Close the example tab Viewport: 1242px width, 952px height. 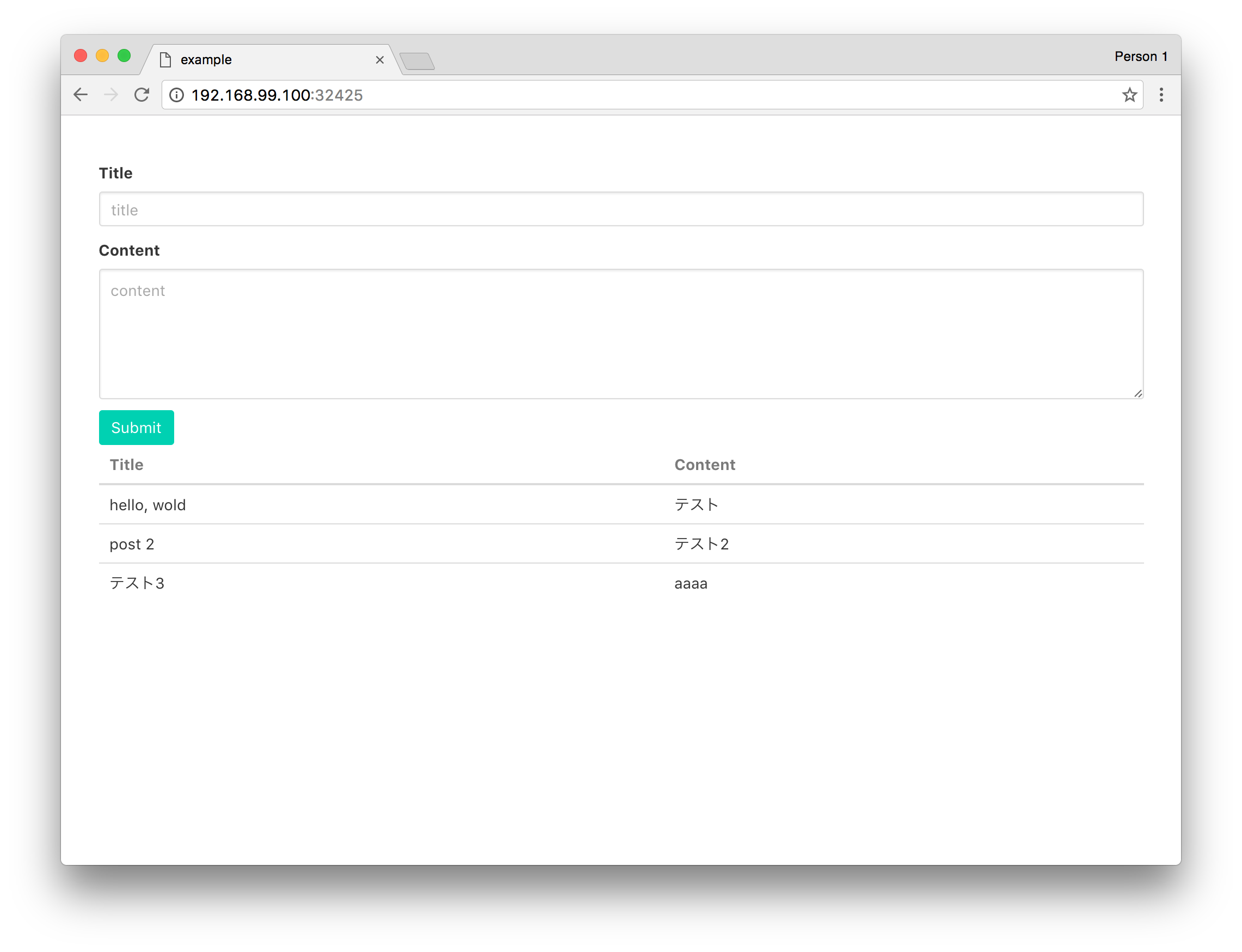pyautogui.click(x=380, y=60)
